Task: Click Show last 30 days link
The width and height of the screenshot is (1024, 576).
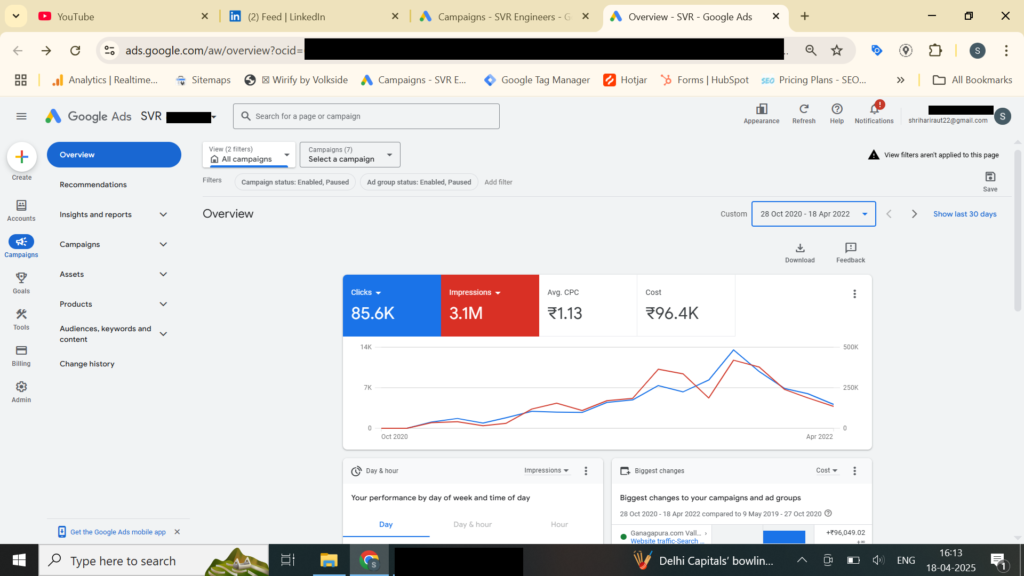Action: tap(964, 214)
